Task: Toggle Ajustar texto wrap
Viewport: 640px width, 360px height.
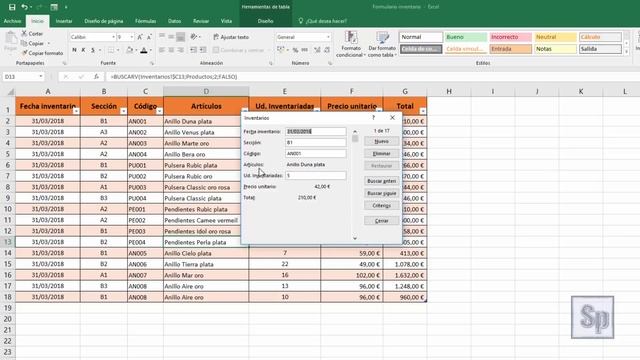Action: click(x=231, y=37)
